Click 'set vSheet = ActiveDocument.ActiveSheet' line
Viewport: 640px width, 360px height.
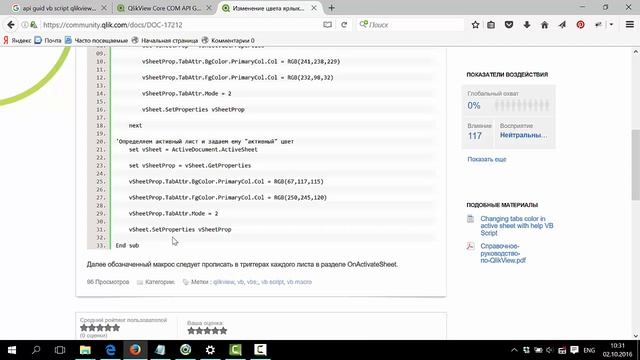pyautogui.click(x=193, y=149)
